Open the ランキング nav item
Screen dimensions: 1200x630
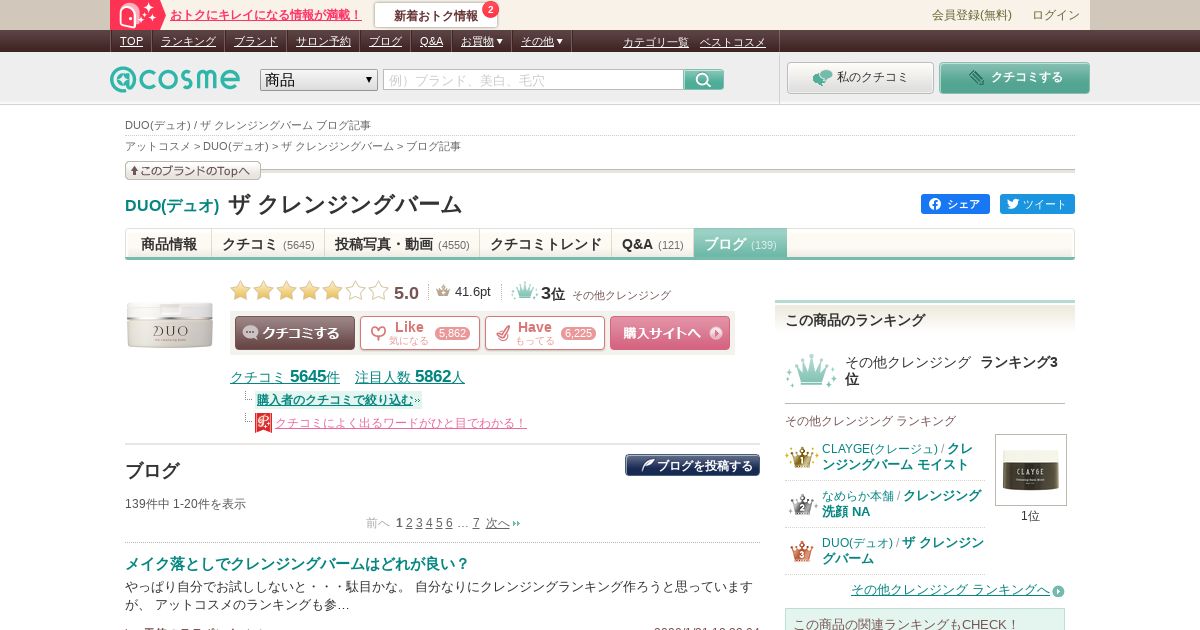pyautogui.click(x=188, y=41)
